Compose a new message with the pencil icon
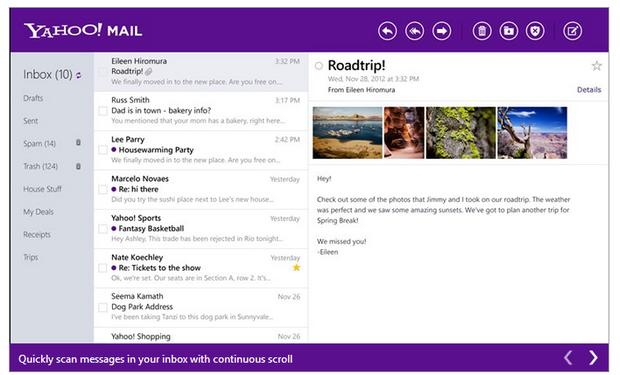The height and width of the screenshot is (375, 620). point(573,31)
